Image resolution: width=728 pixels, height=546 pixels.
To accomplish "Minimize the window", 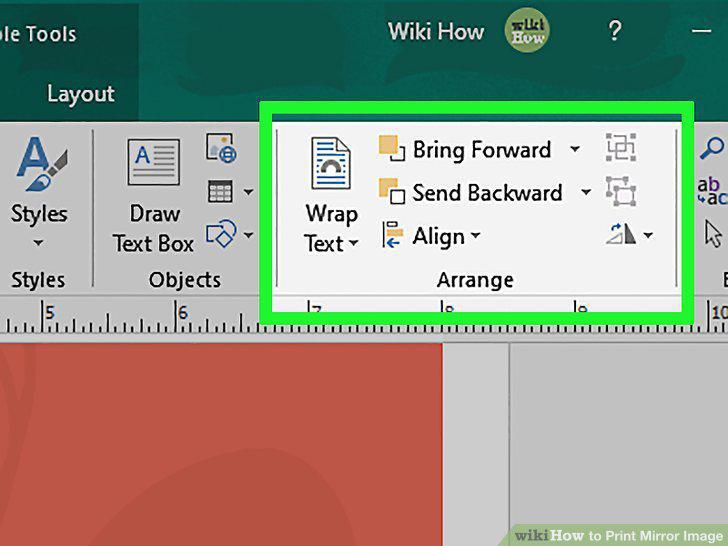I will tap(702, 32).
